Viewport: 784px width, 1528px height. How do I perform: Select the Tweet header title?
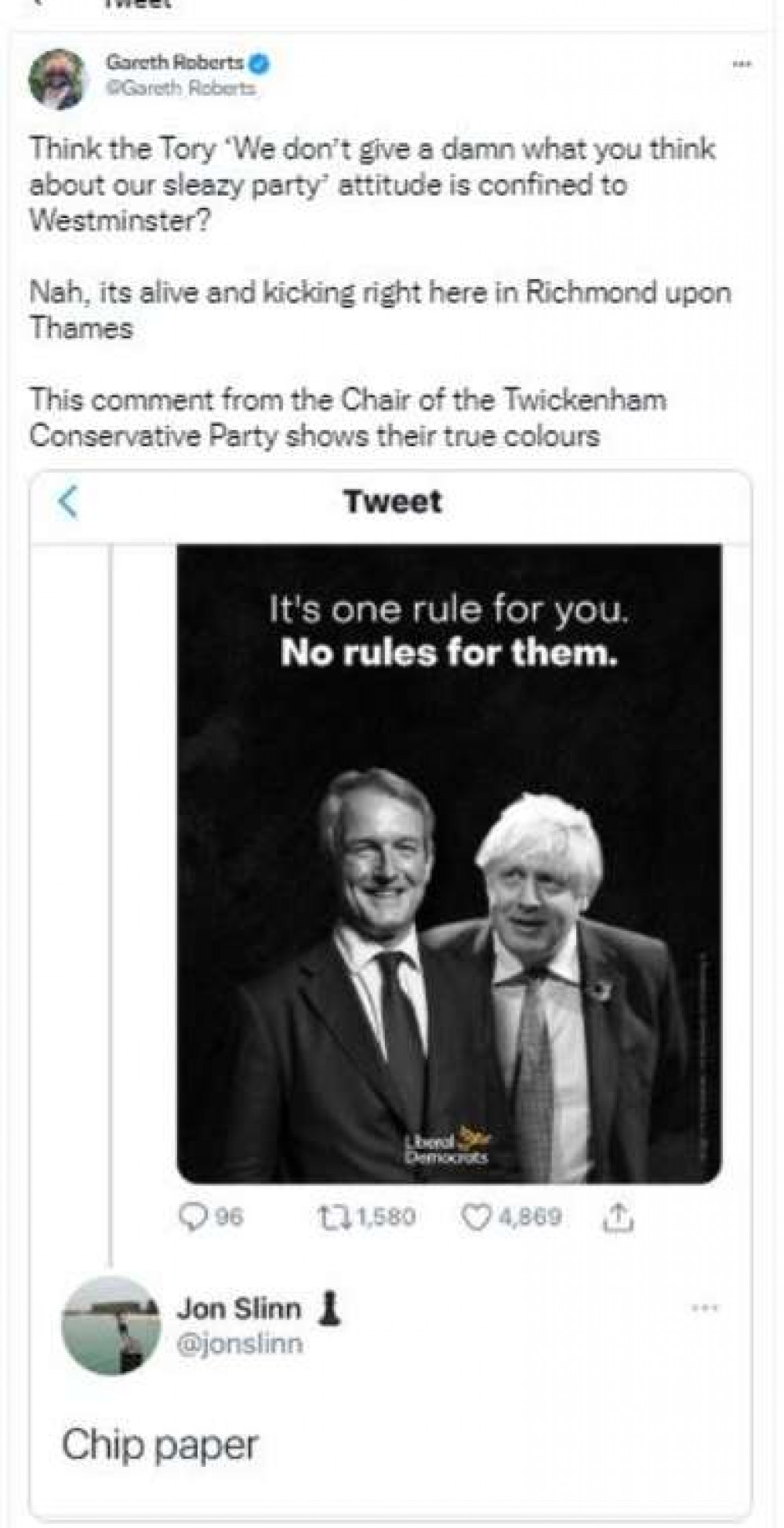(392, 502)
